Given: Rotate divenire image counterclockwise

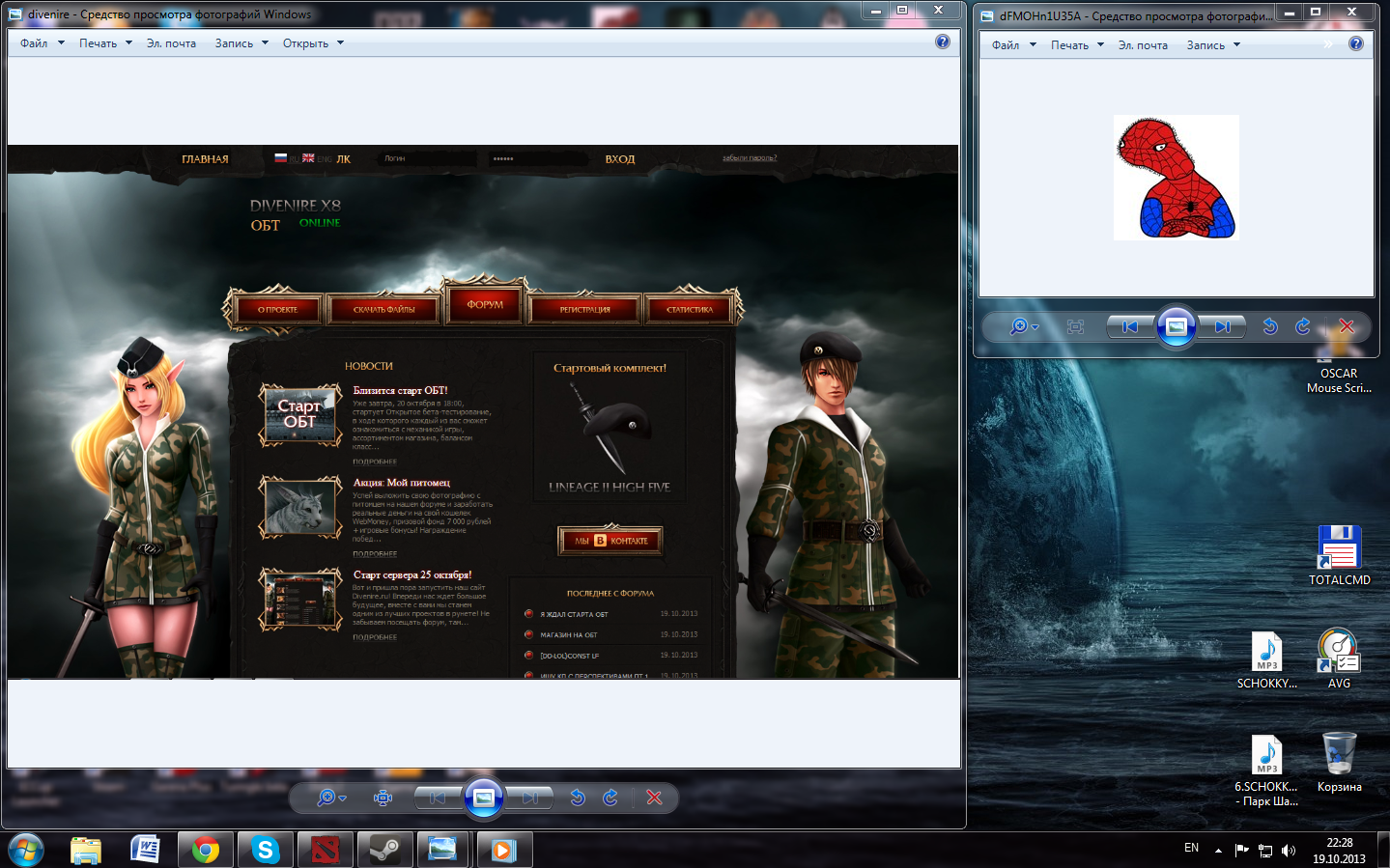Looking at the screenshot, I should tap(578, 798).
